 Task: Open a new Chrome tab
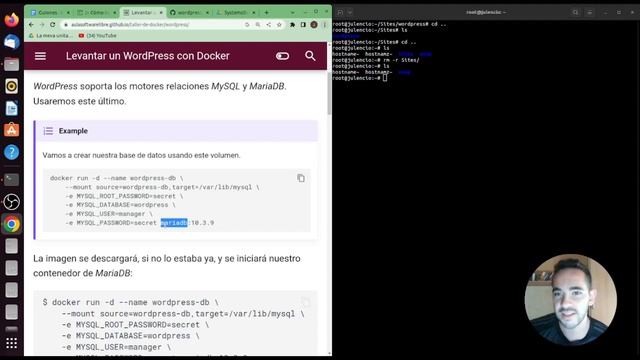[x=267, y=13]
